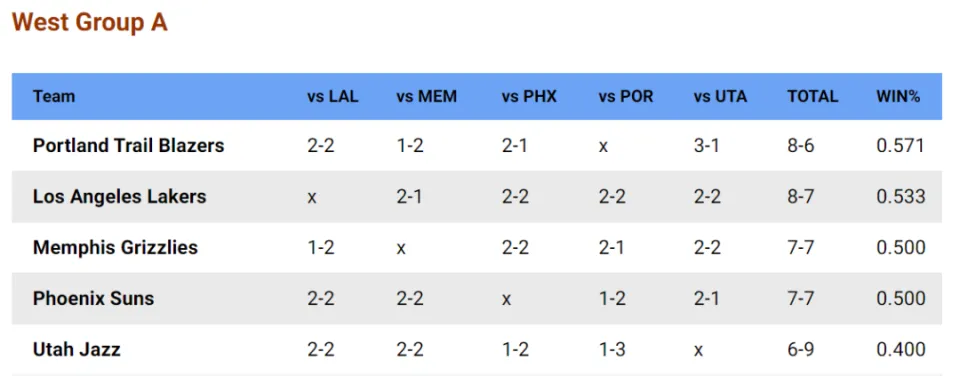Click the vs POR column header

point(626,96)
